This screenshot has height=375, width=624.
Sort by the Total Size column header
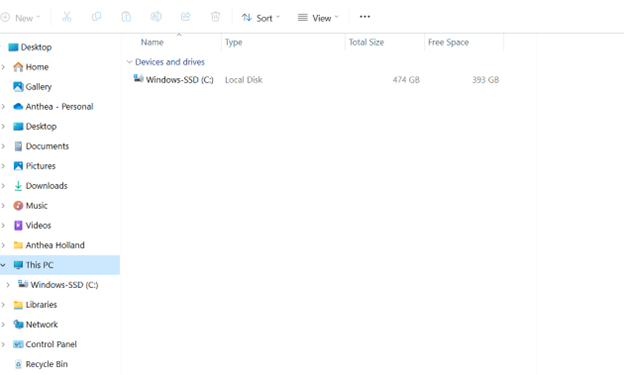click(x=367, y=42)
